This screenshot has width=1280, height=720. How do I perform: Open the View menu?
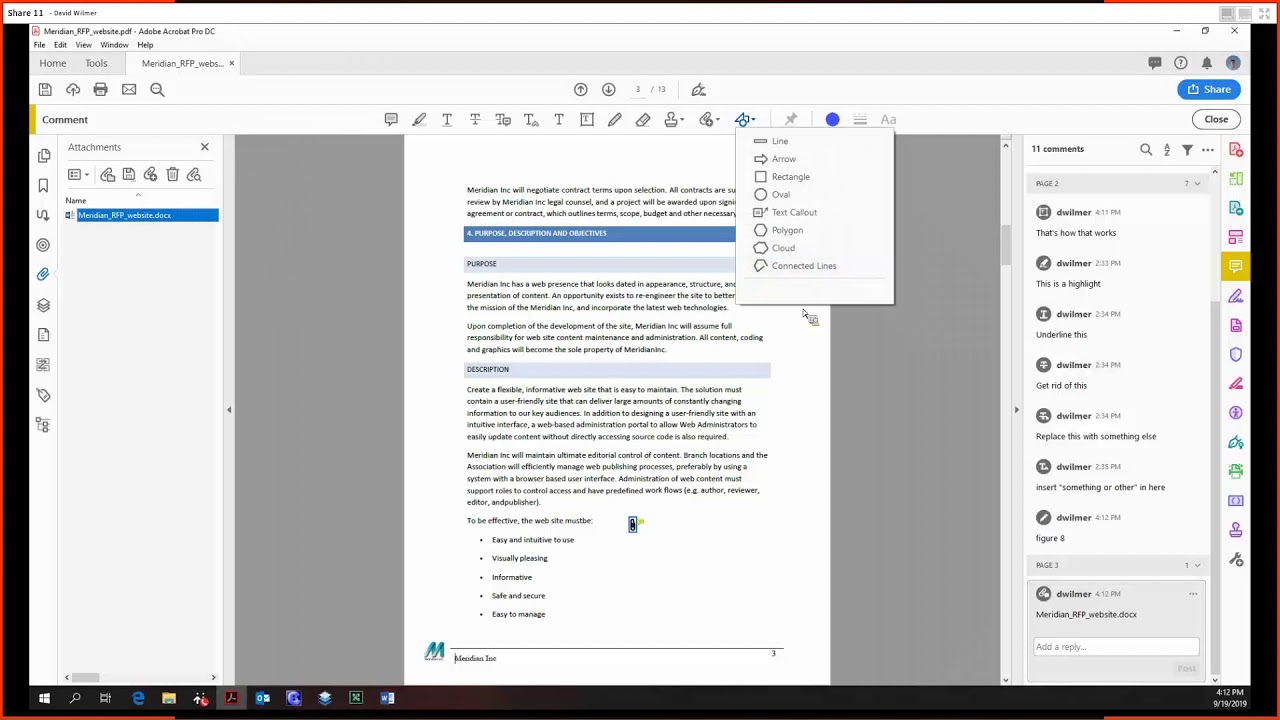(x=83, y=45)
